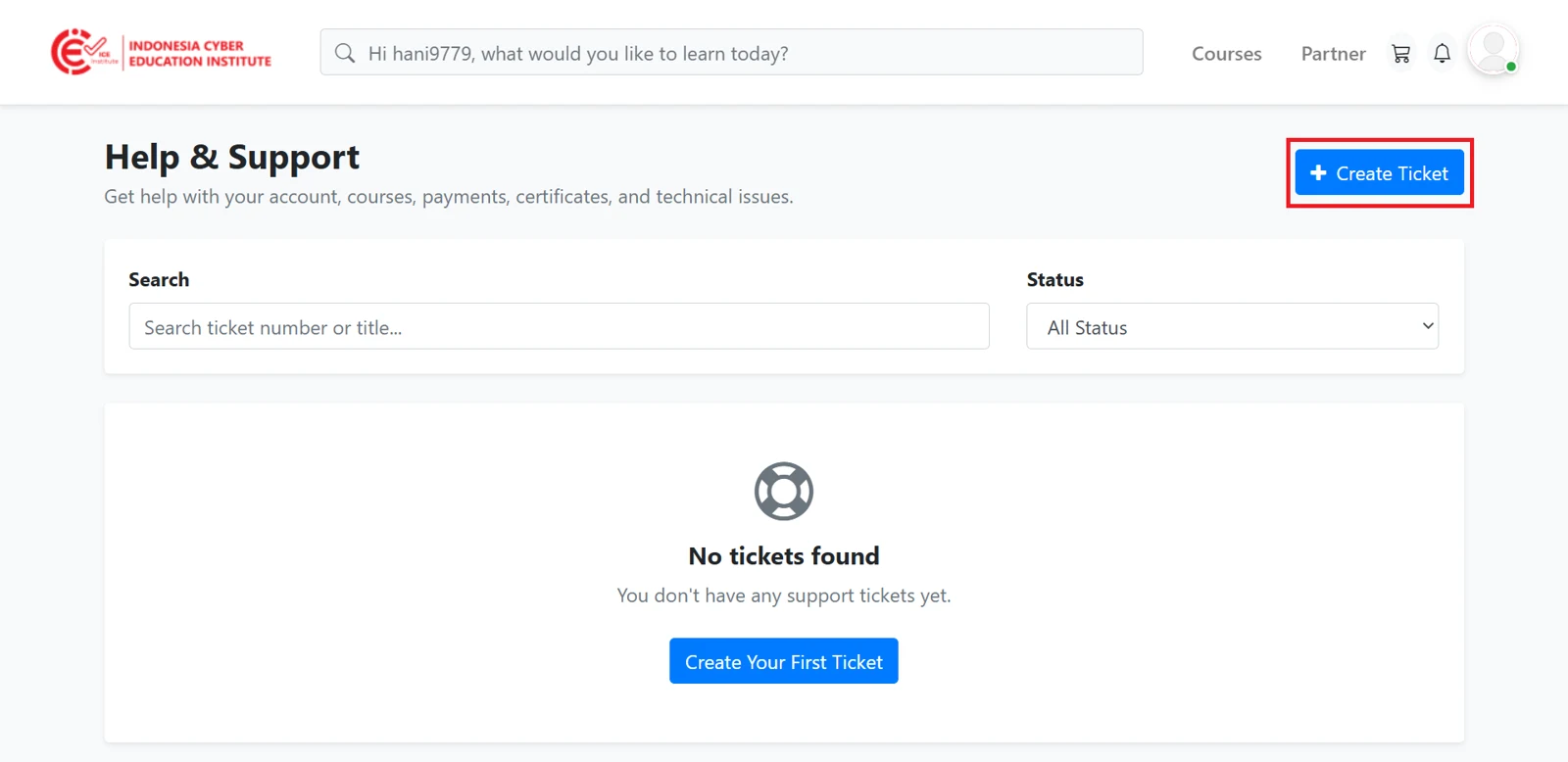The height and width of the screenshot is (762, 1568).
Task: Click the green online status dot
Action: click(1511, 67)
